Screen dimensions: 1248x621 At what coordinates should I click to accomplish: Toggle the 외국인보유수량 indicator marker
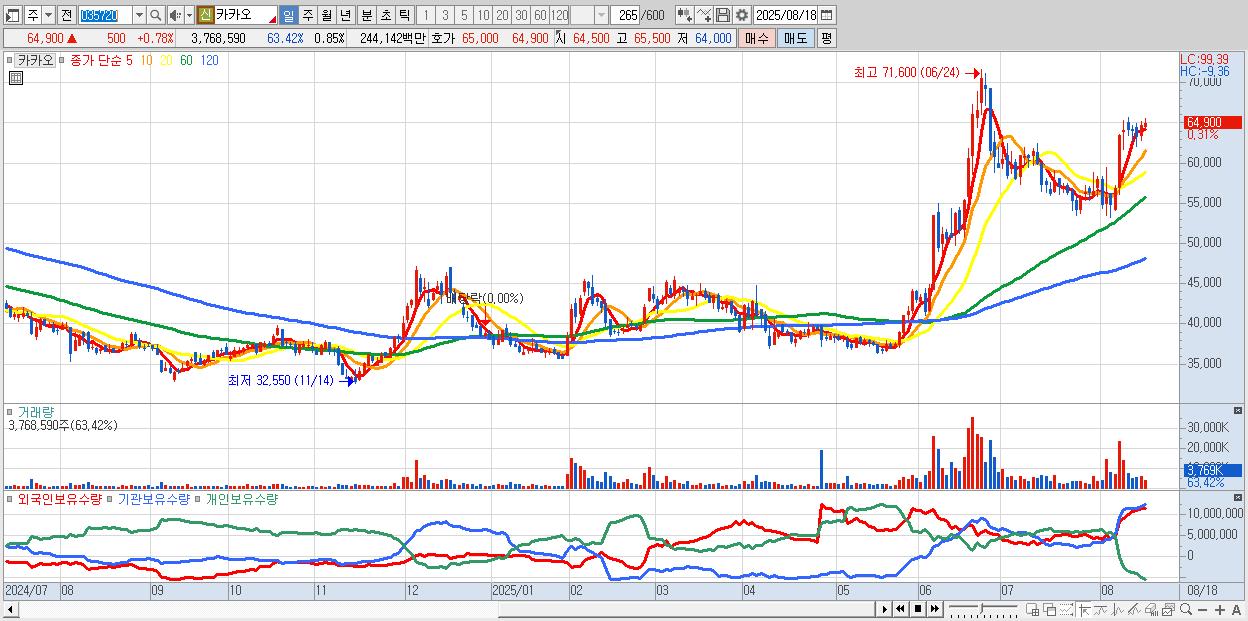tap(9, 498)
